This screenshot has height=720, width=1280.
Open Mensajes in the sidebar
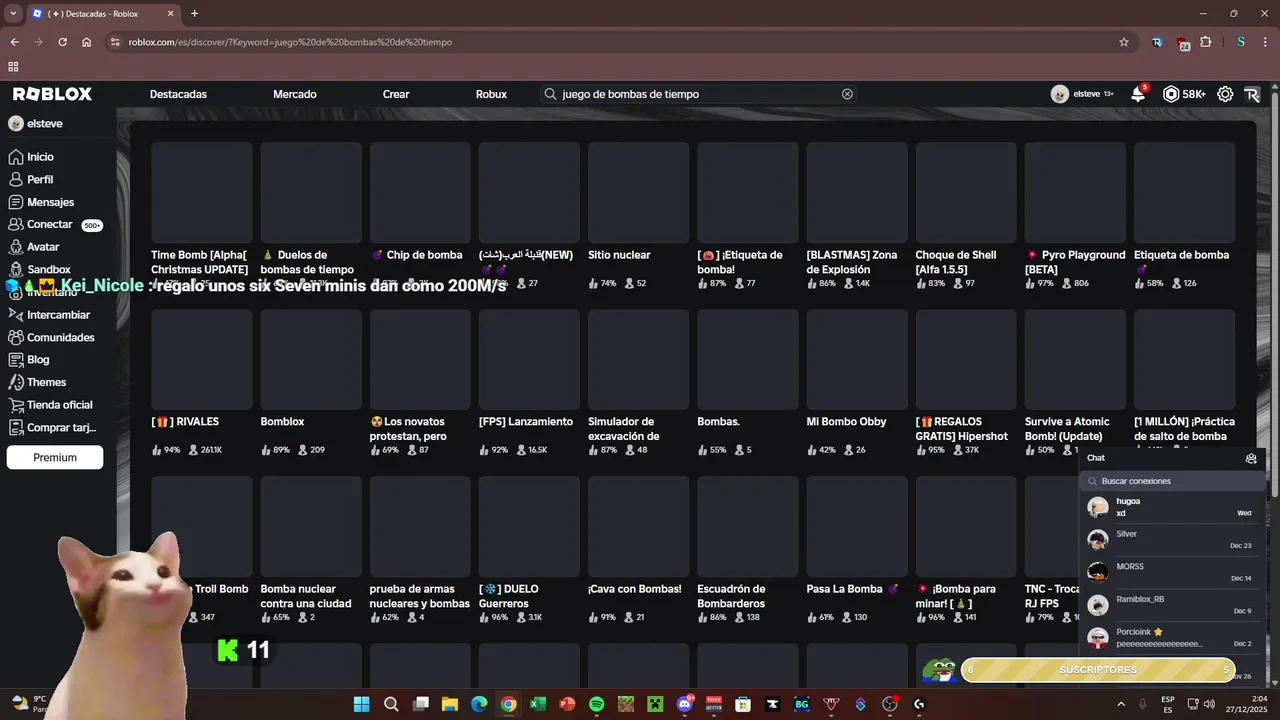click(x=50, y=202)
